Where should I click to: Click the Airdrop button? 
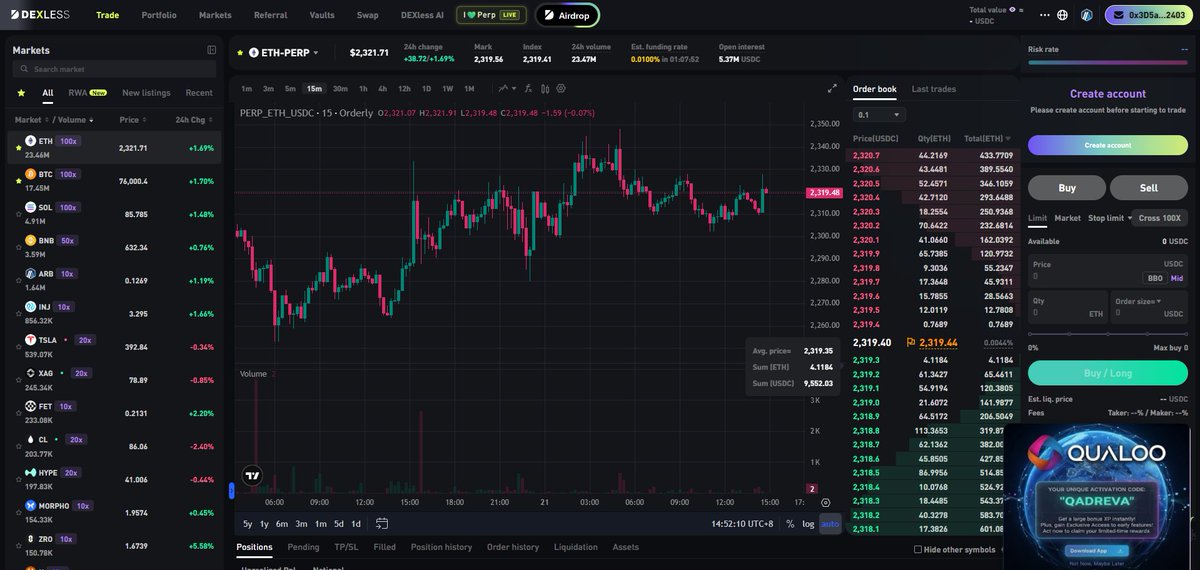[x=567, y=15]
